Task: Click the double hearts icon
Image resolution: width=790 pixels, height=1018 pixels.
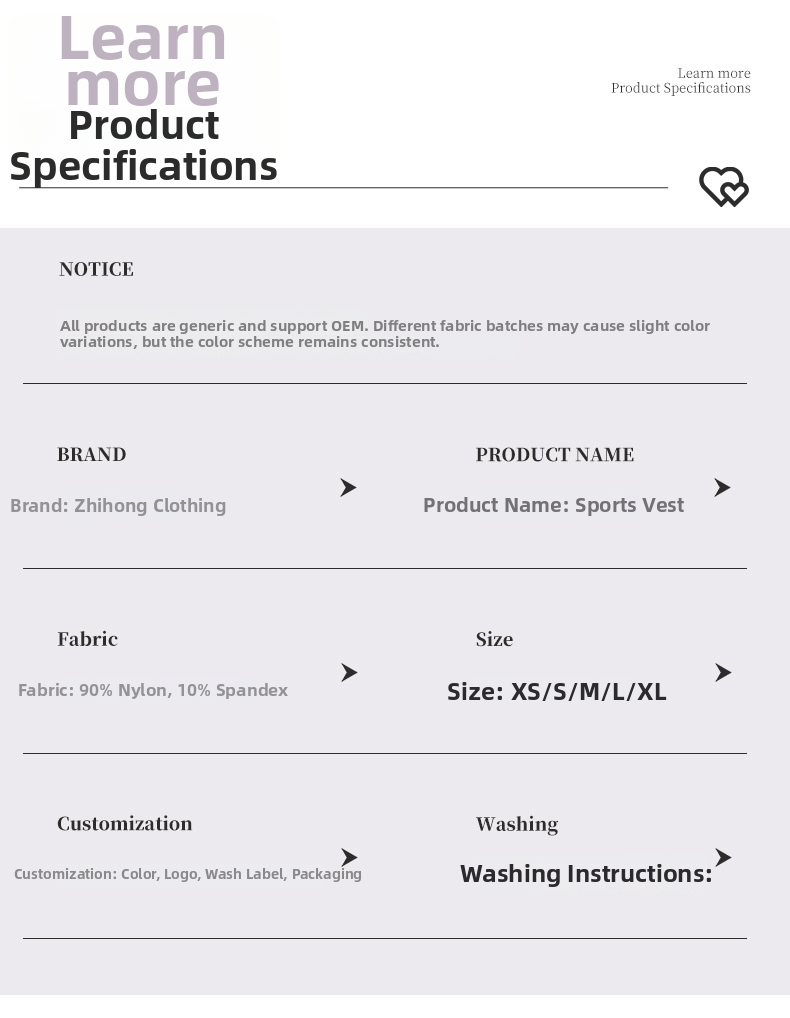Action: [x=724, y=187]
